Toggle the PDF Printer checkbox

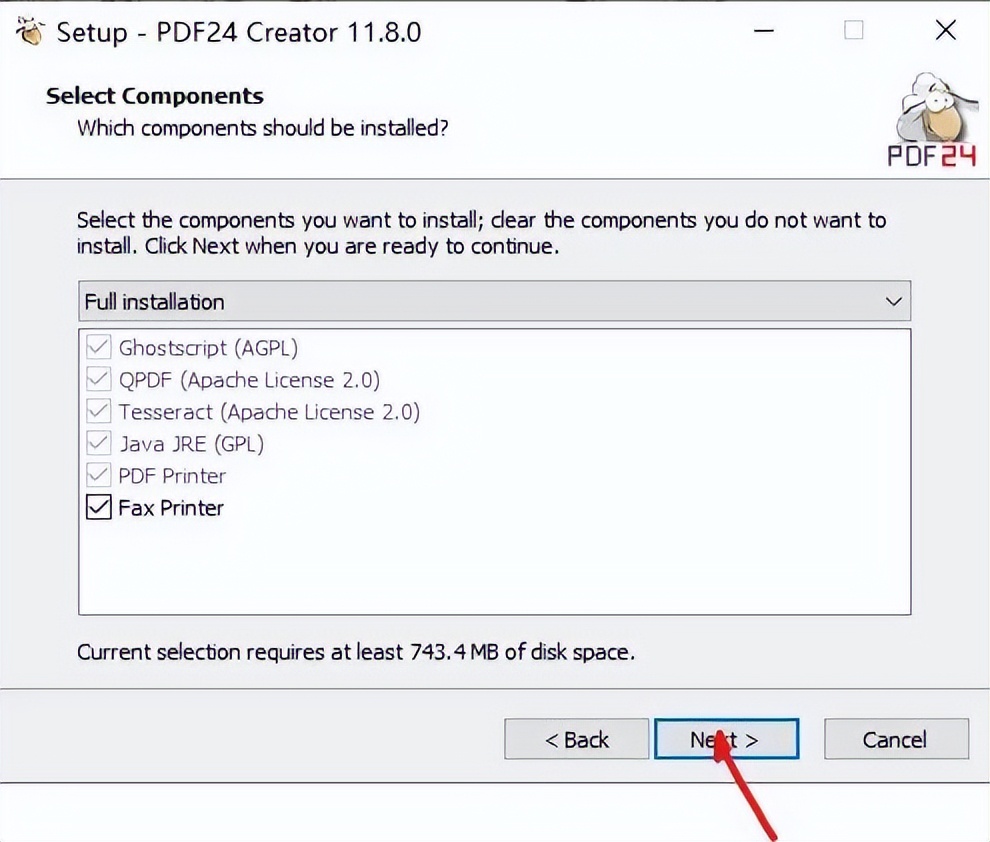click(98, 475)
